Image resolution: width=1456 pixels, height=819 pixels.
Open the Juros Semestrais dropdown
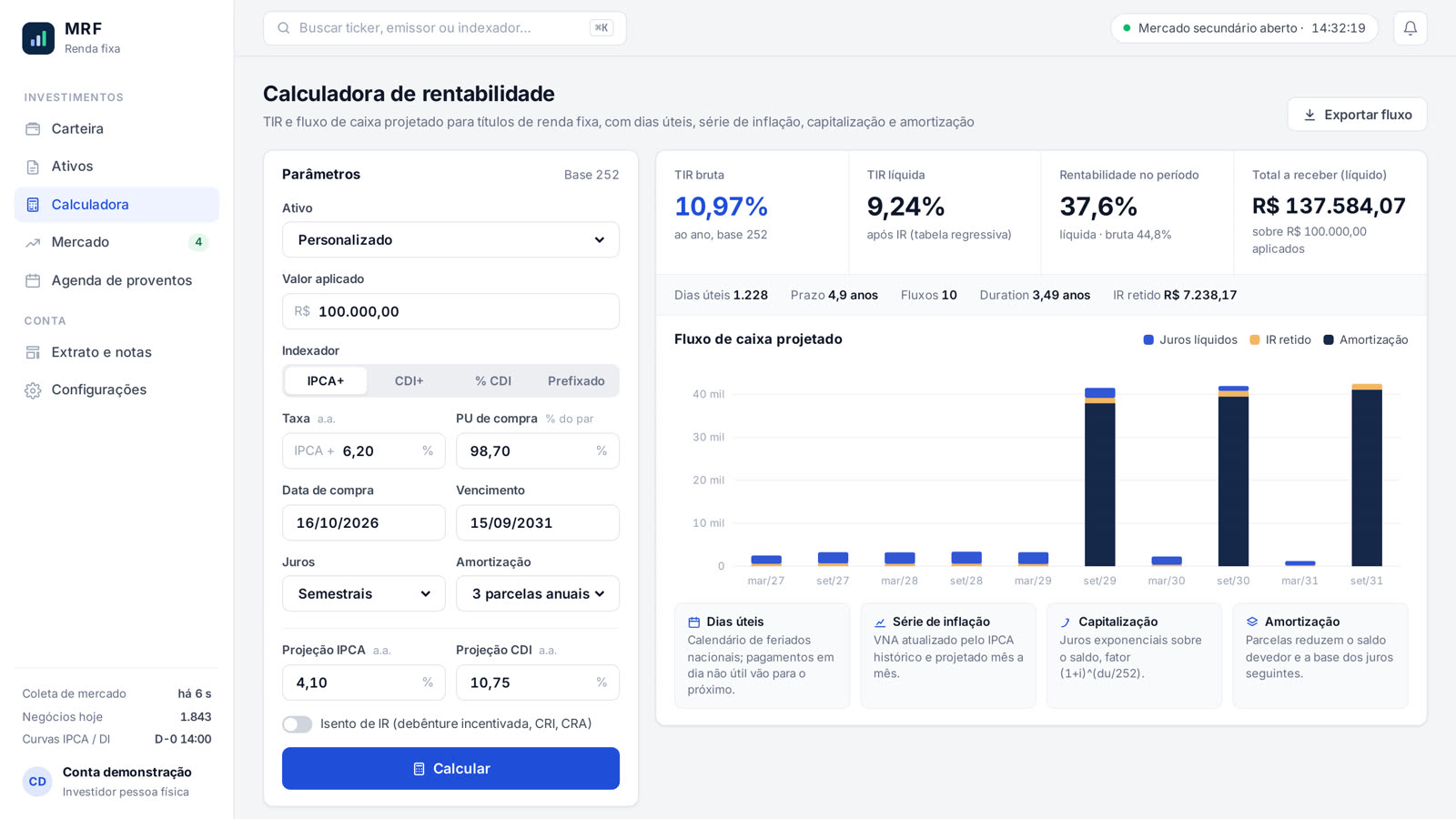(363, 593)
